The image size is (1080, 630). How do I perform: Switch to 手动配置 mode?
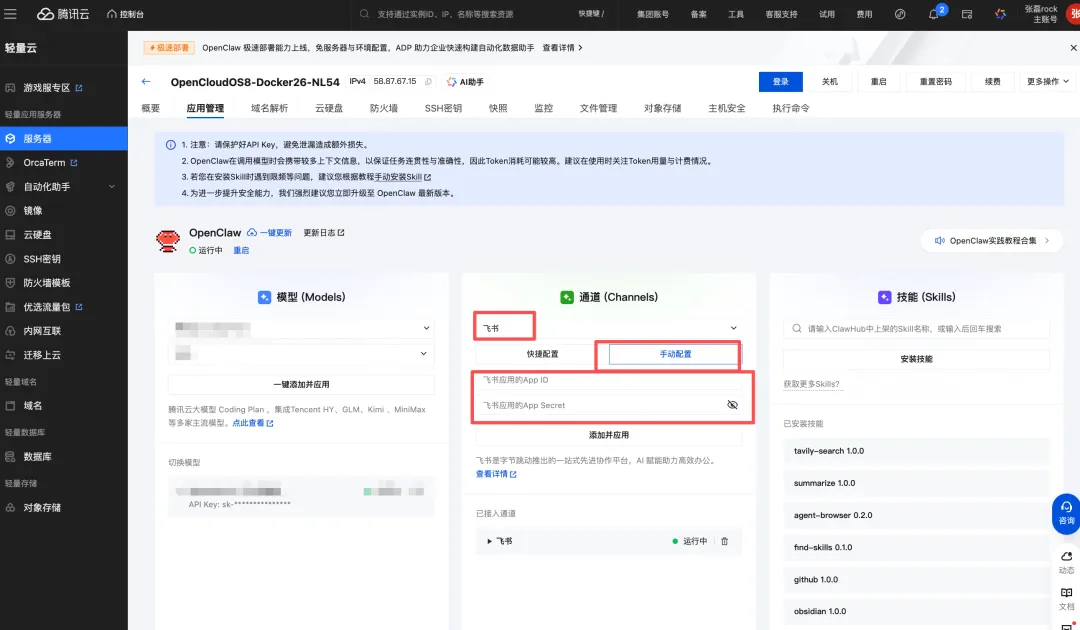click(675, 354)
